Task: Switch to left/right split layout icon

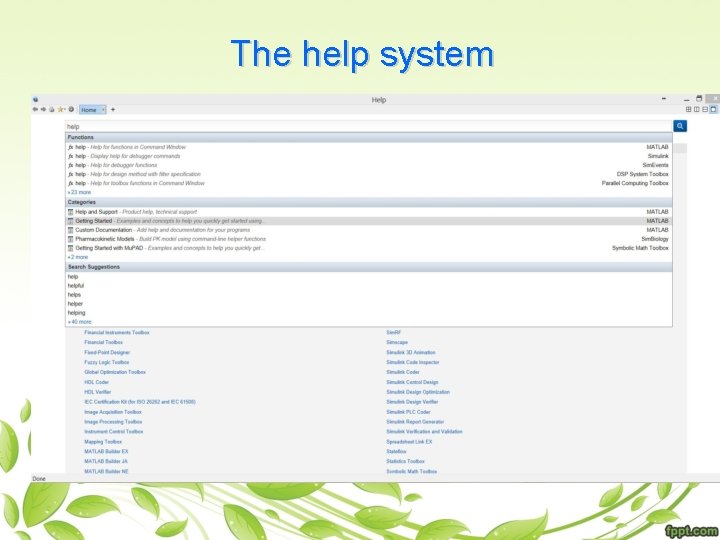Action: 697,109
